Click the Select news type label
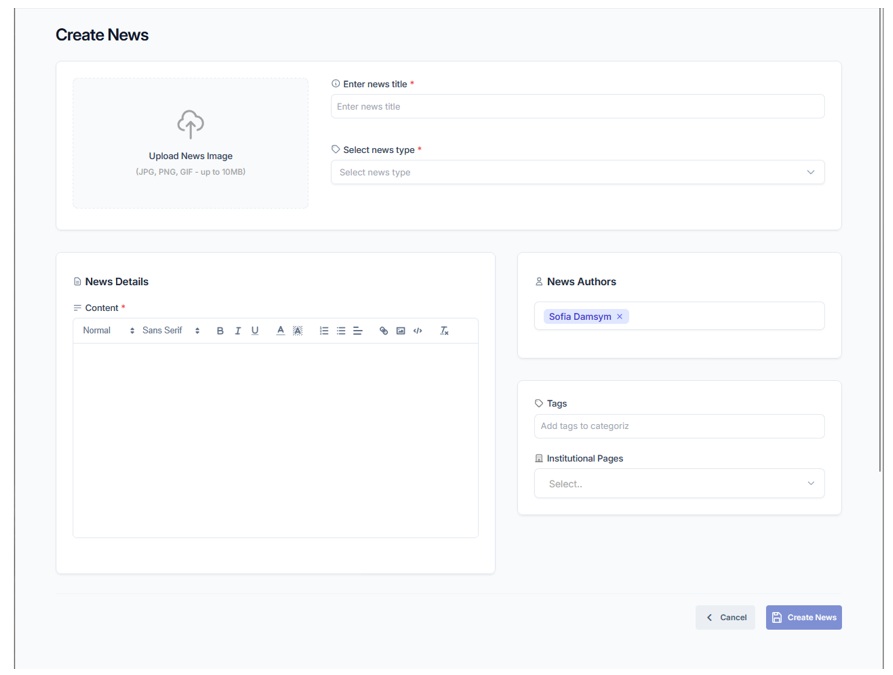The height and width of the screenshot is (675, 893). [x=379, y=150]
